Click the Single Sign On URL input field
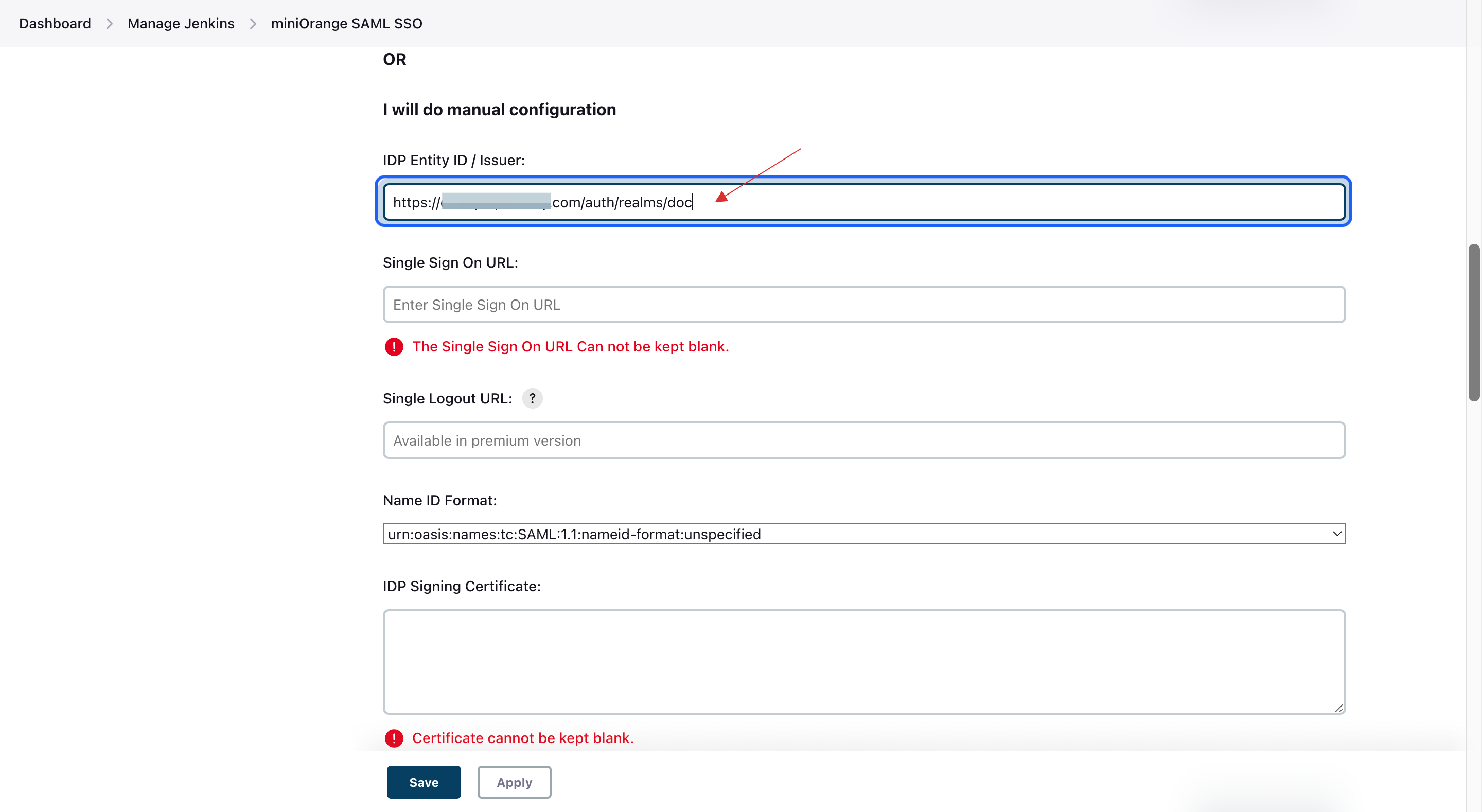1482x812 pixels. (x=864, y=303)
